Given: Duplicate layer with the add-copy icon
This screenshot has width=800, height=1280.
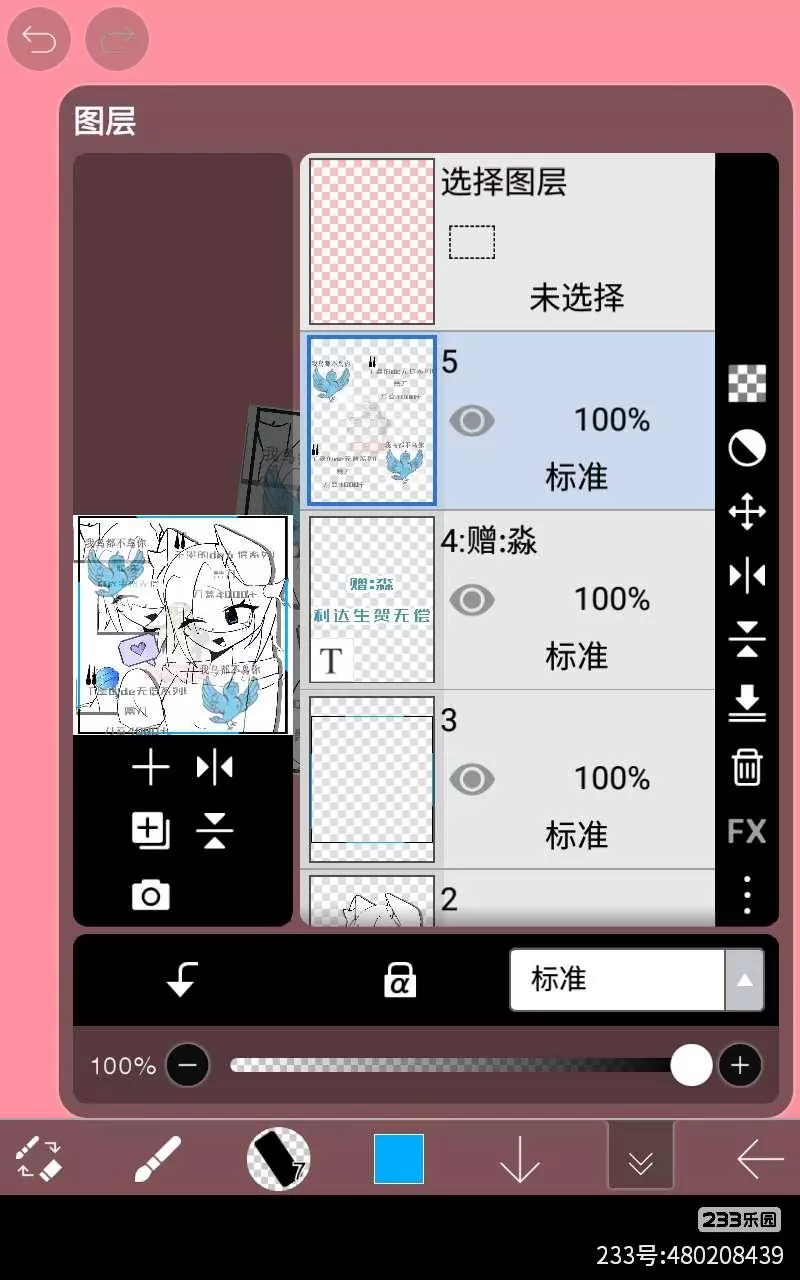Looking at the screenshot, I should [151, 831].
